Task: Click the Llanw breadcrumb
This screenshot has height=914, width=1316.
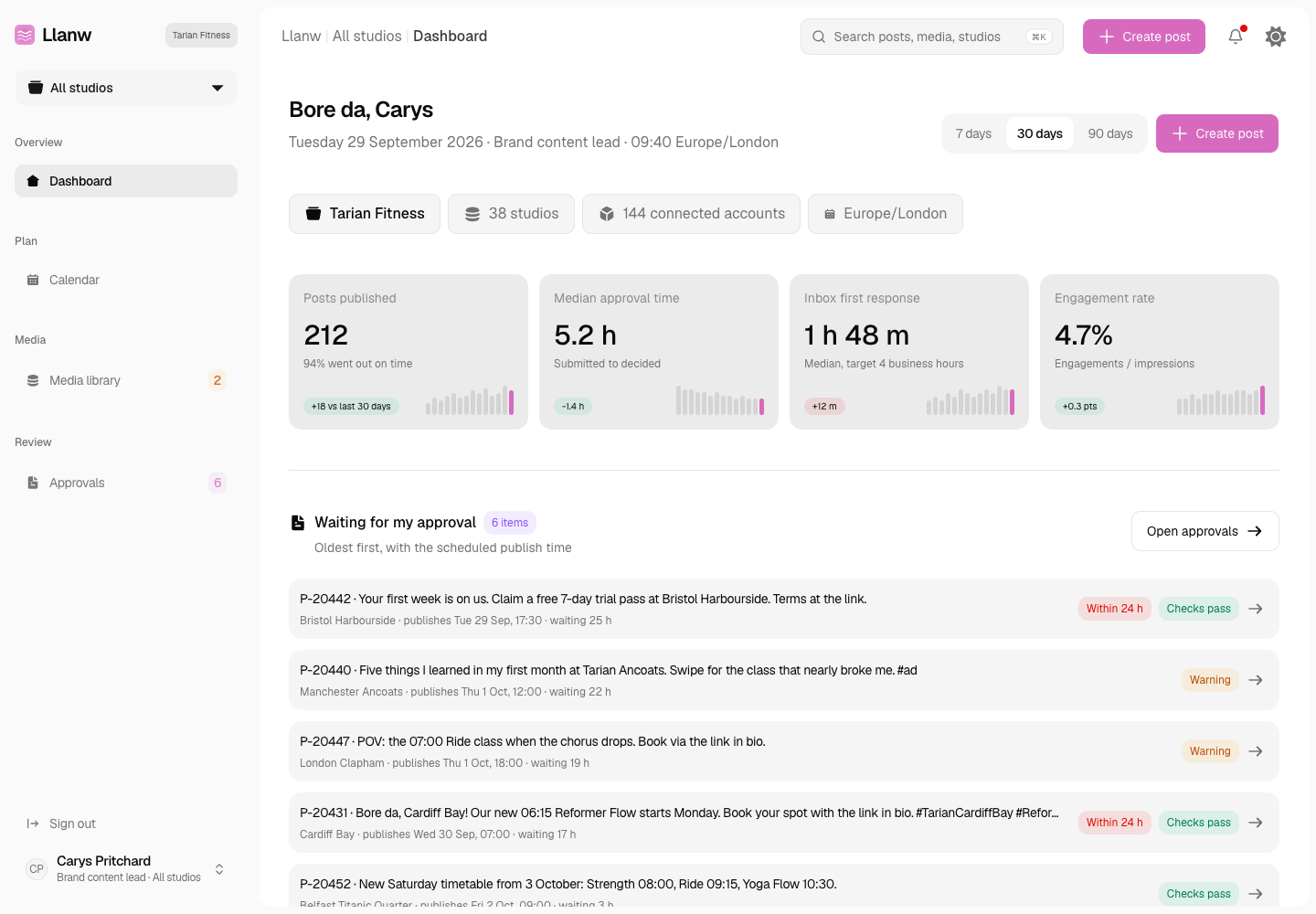Action: click(x=302, y=36)
